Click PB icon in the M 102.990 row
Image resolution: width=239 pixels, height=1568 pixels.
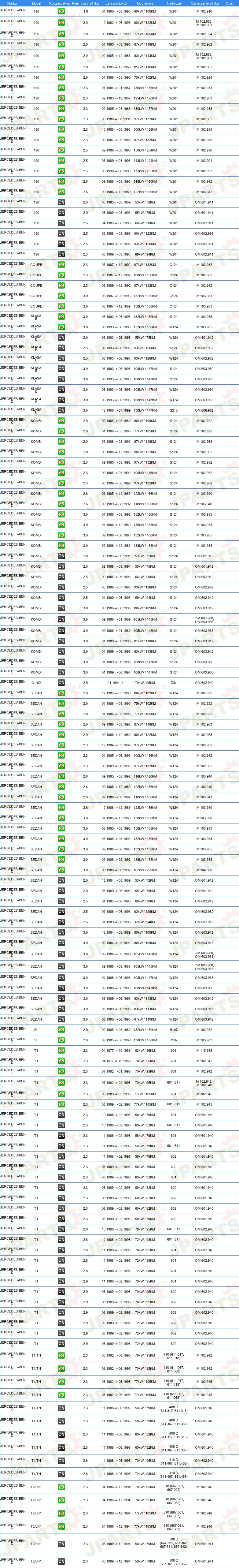coord(61,150)
